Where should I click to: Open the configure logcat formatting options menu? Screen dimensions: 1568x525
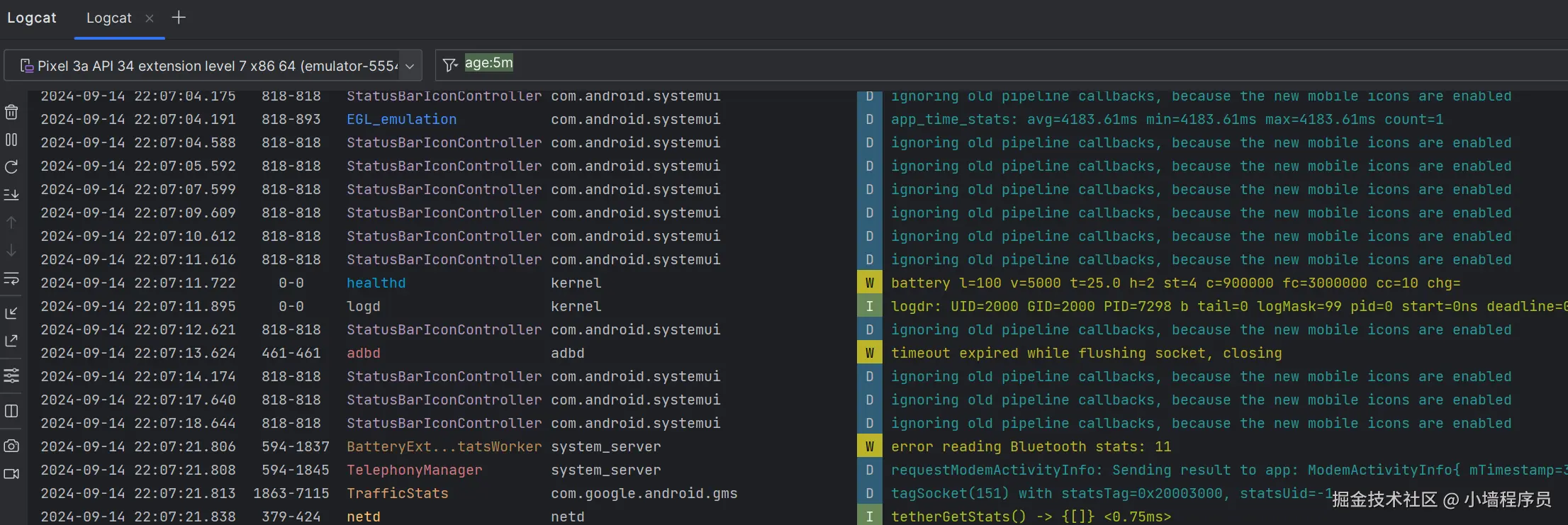tap(11, 376)
